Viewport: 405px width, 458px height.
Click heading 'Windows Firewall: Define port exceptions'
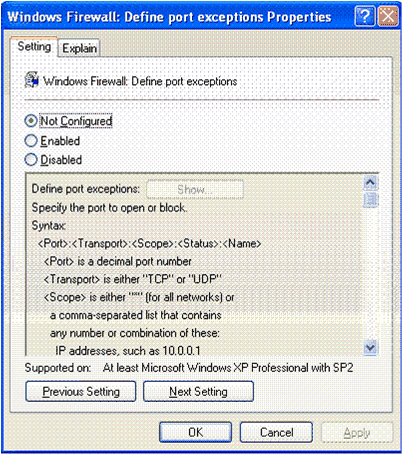coord(140,81)
